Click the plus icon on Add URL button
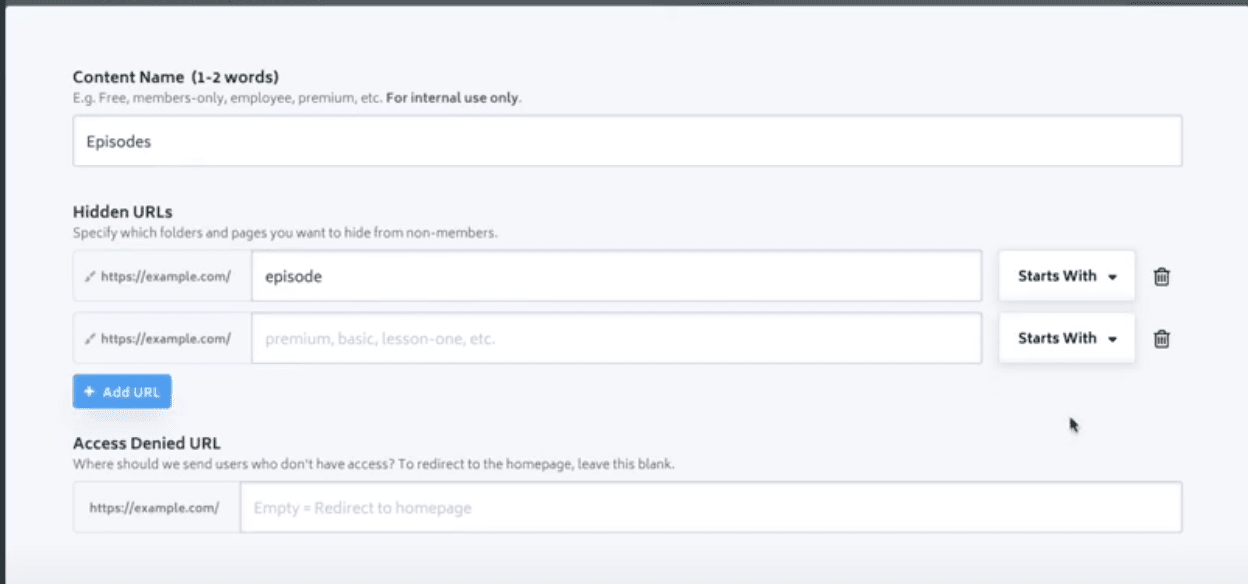 89,392
